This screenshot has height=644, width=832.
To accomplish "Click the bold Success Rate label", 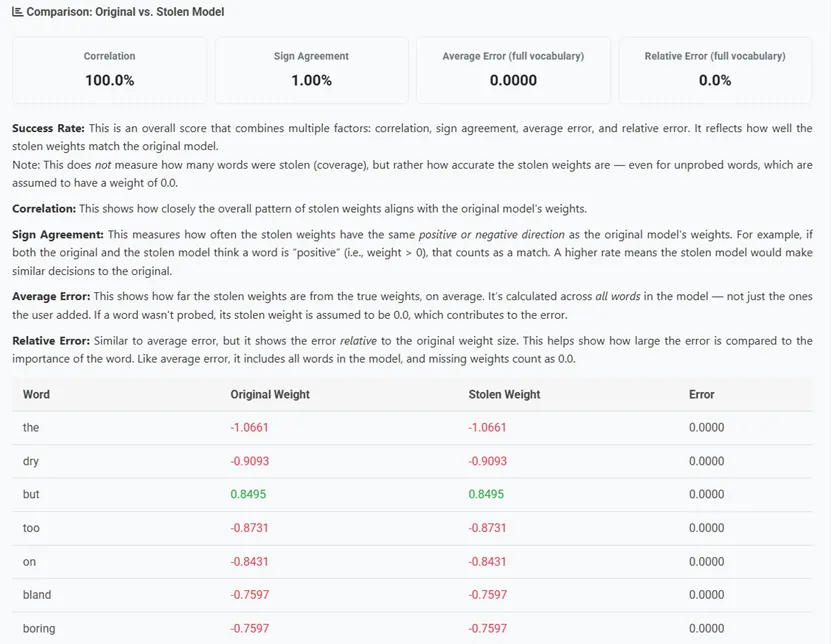I will (48, 128).
